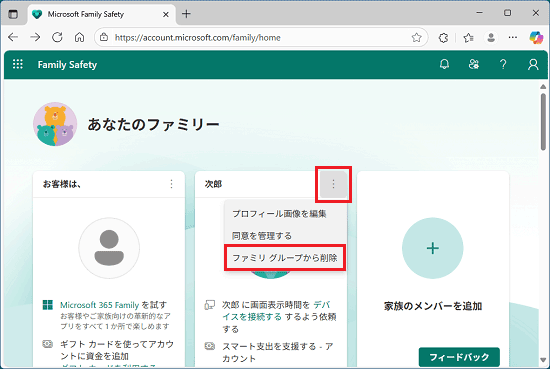This screenshot has width=550, height=369.
Task: Open the browser extensions menu
Action: pos(443,37)
